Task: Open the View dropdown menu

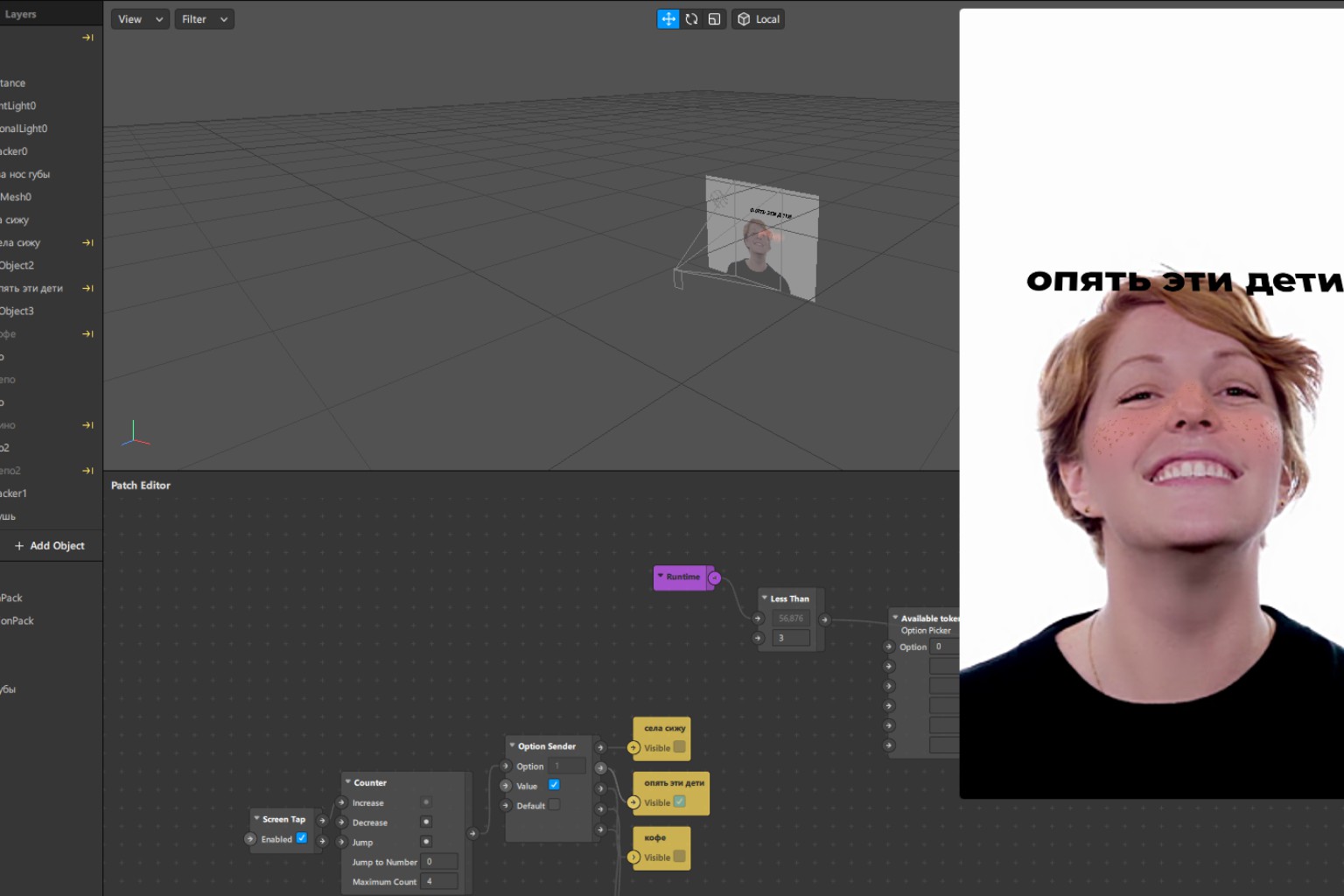Action: pos(140,19)
